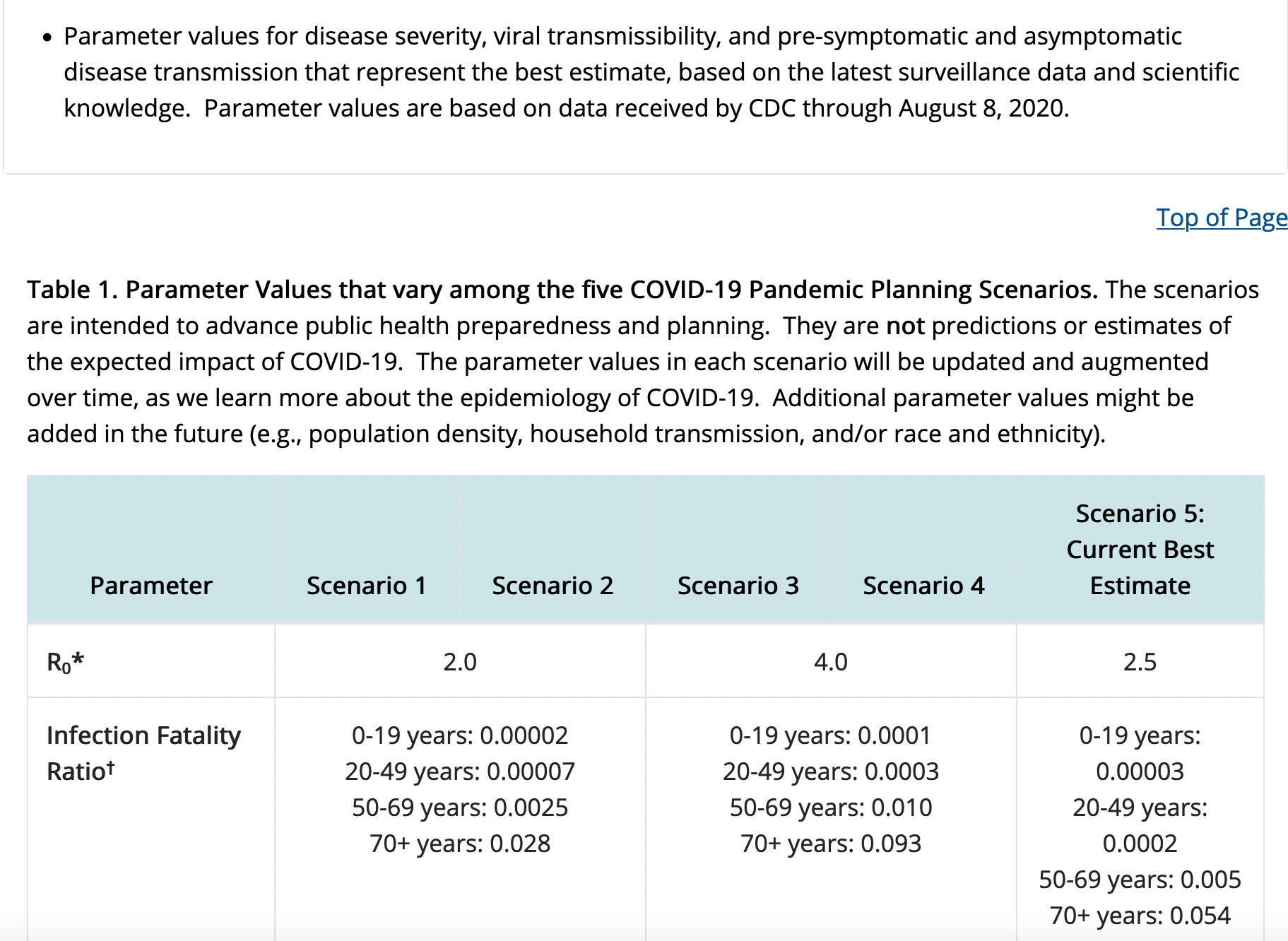This screenshot has width=1288, height=941.
Task: Click the 70+ years: 0.093 value
Action: coord(830,844)
